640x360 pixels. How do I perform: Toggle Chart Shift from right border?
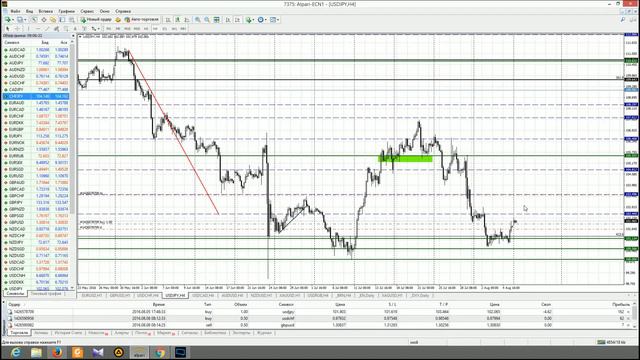[237, 20]
